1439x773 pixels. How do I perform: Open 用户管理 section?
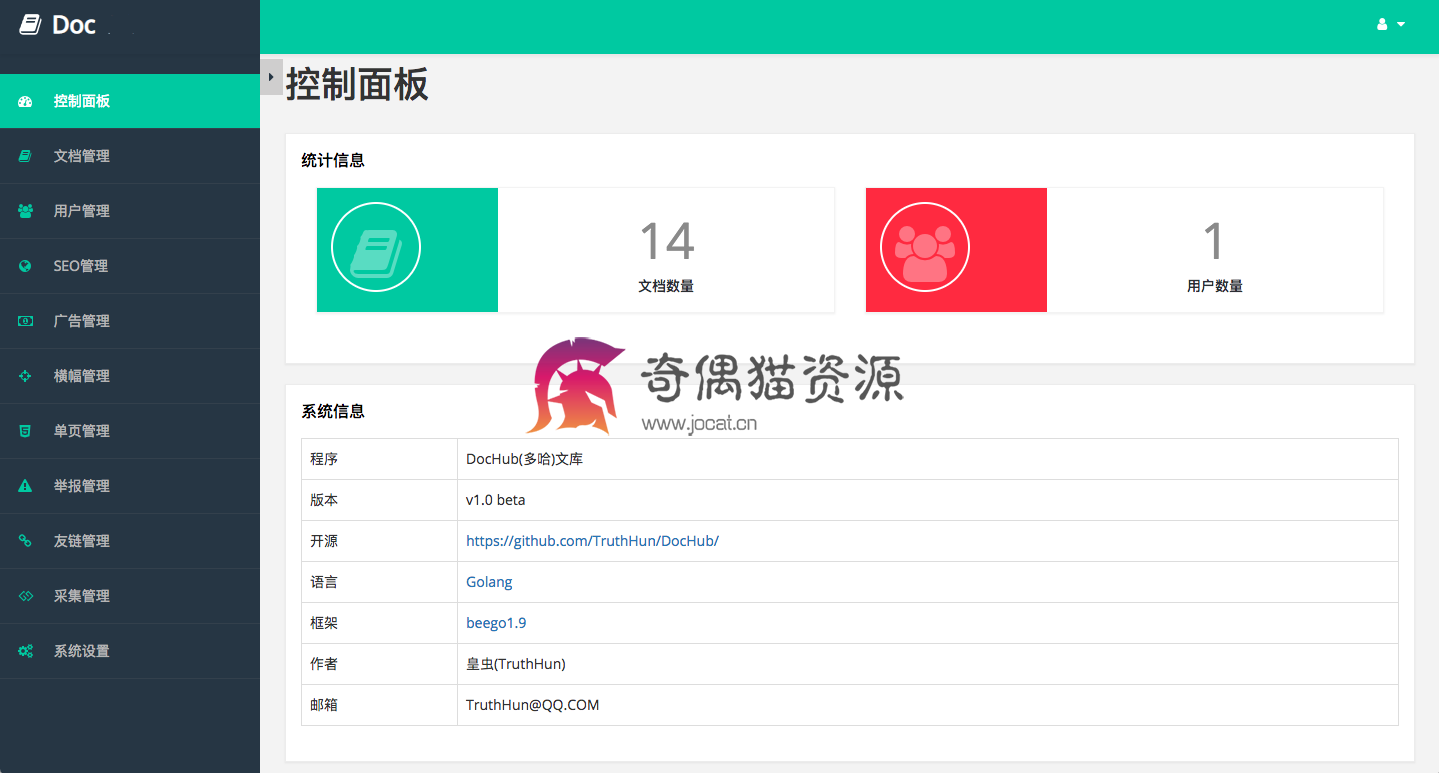point(130,211)
